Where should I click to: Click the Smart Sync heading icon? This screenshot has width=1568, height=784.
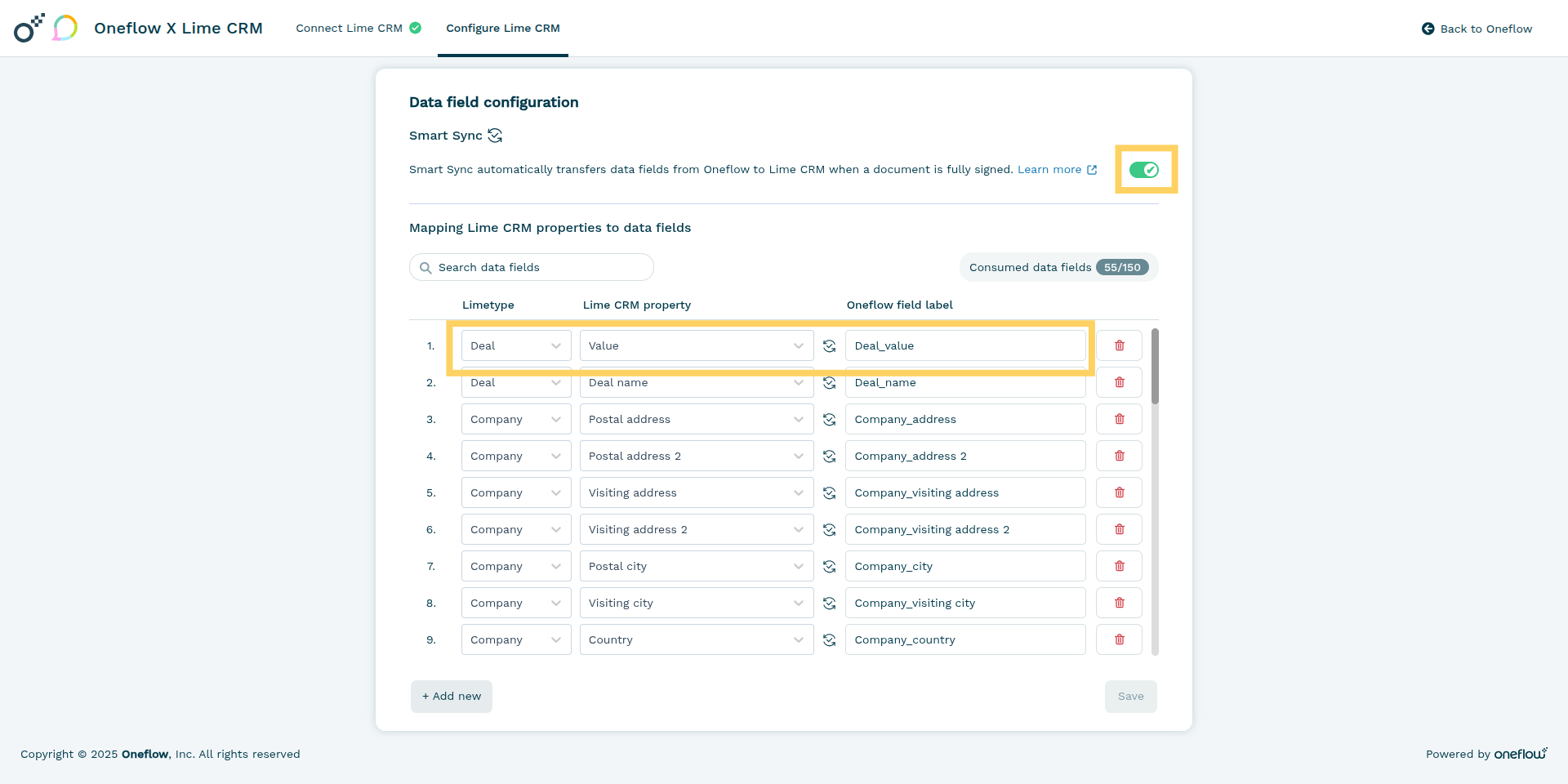(x=495, y=136)
